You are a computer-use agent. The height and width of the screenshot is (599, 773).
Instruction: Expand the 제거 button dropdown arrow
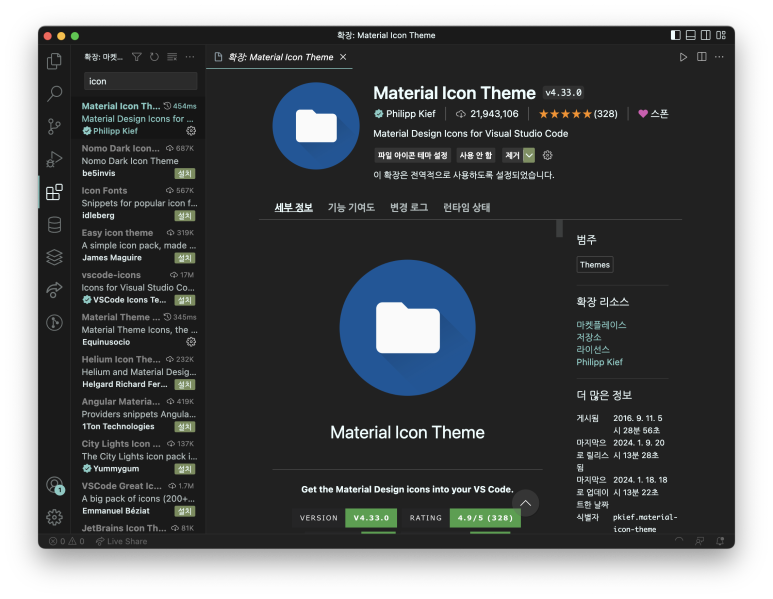[x=529, y=155]
